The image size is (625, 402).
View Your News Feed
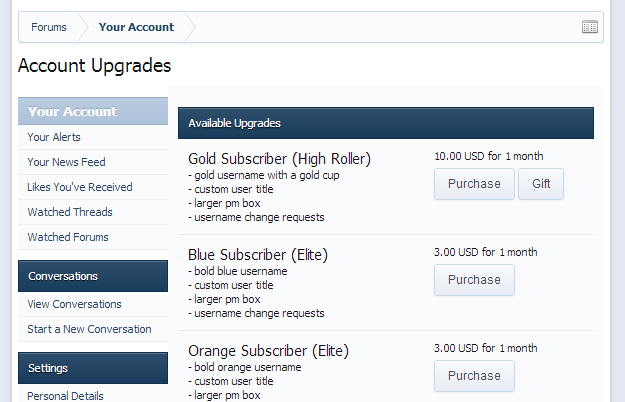[x=66, y=162]
